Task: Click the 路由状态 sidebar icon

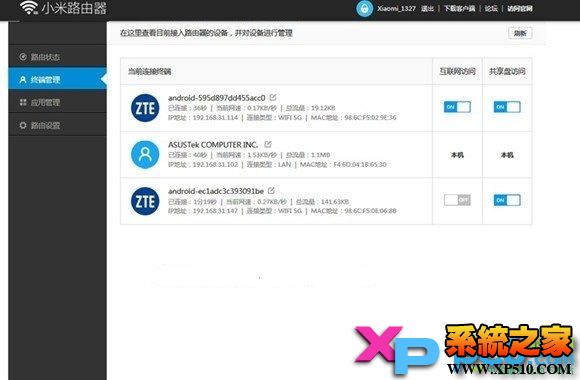Action: [23, 57]
